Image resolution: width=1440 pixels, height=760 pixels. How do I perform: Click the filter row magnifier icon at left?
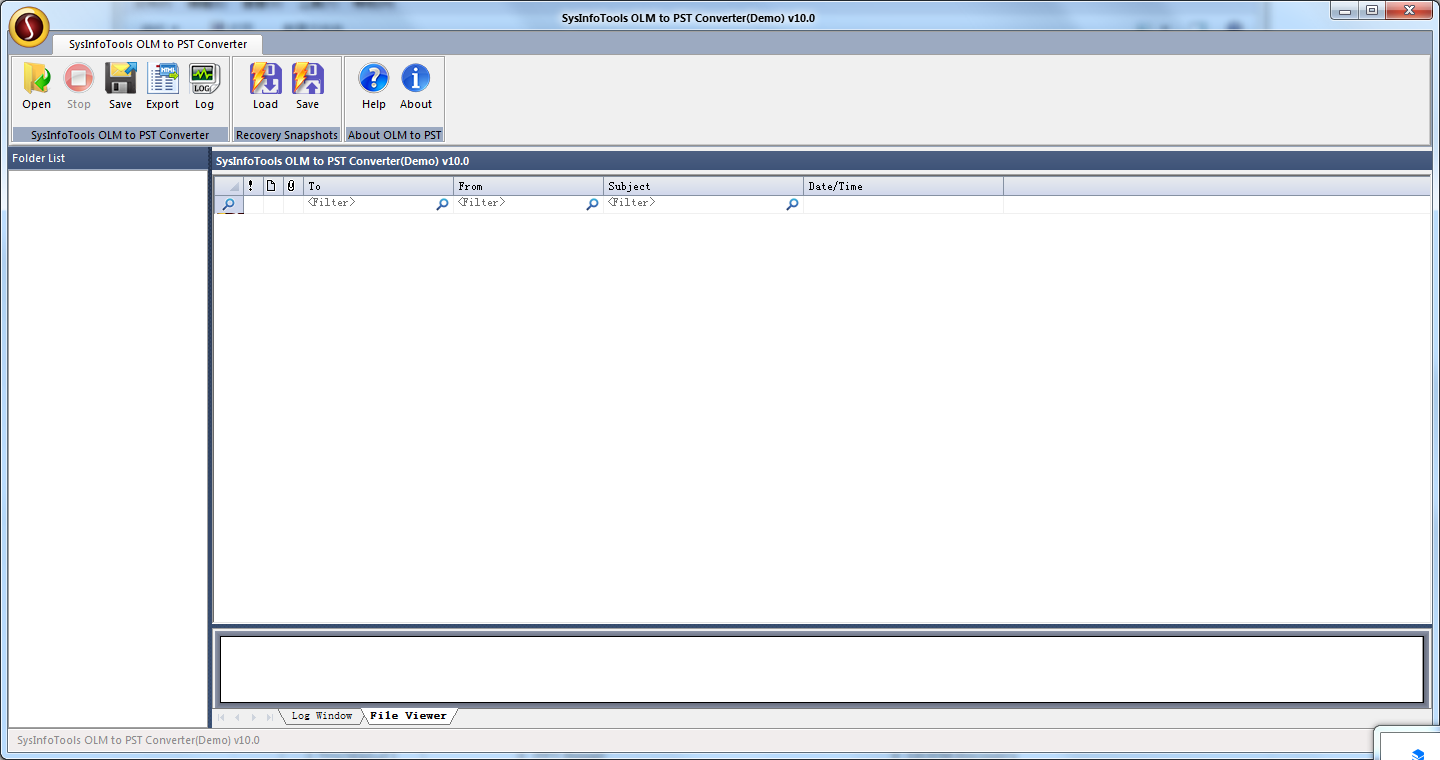(x=229, y=204)
